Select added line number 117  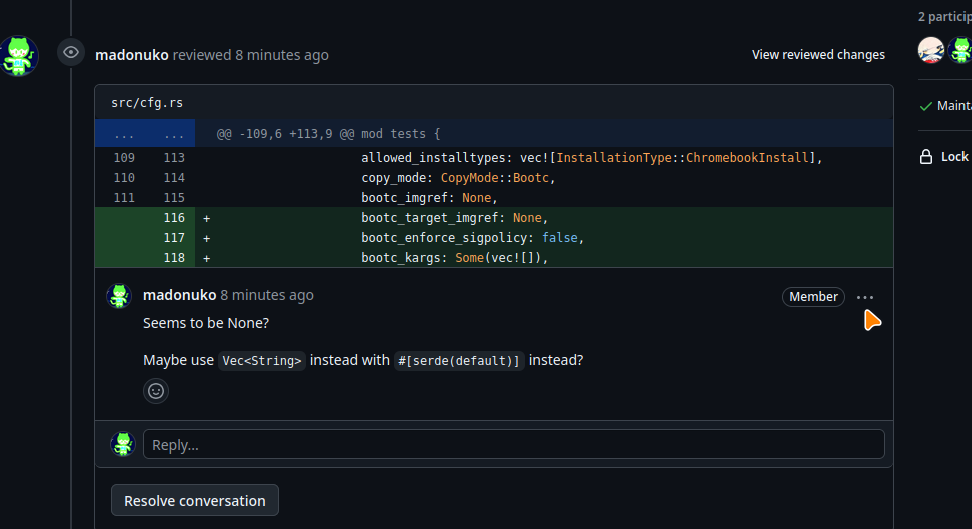[x=174, y=238]
